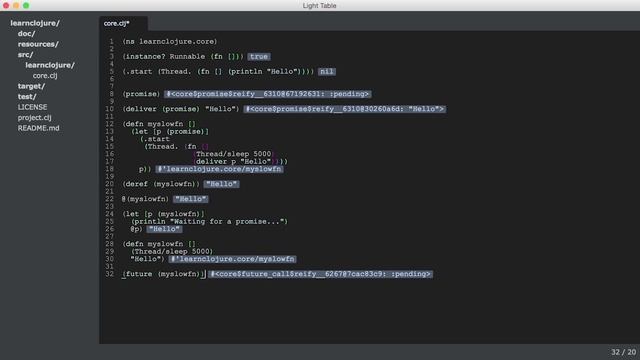
Task: Click '(future (myslowfn))' on line 32
Action: 163,274
